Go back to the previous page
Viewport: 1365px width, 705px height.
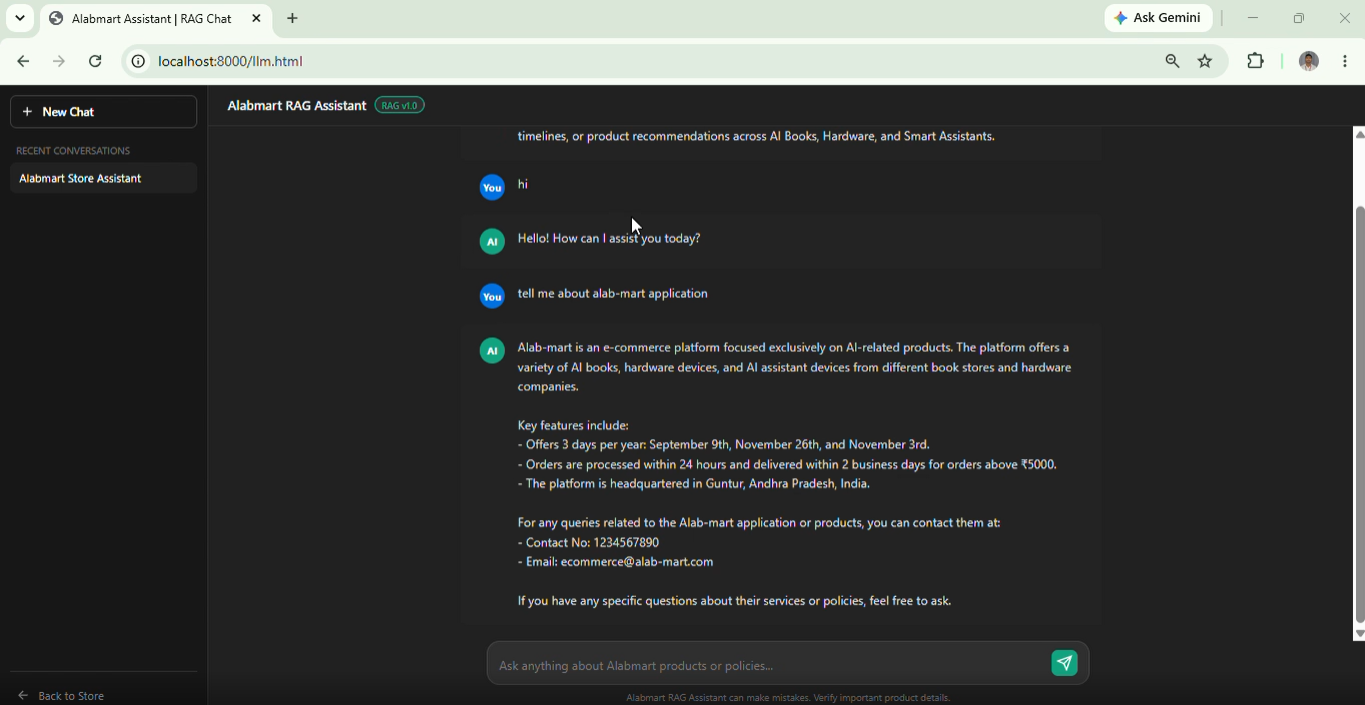click(23, 61)
